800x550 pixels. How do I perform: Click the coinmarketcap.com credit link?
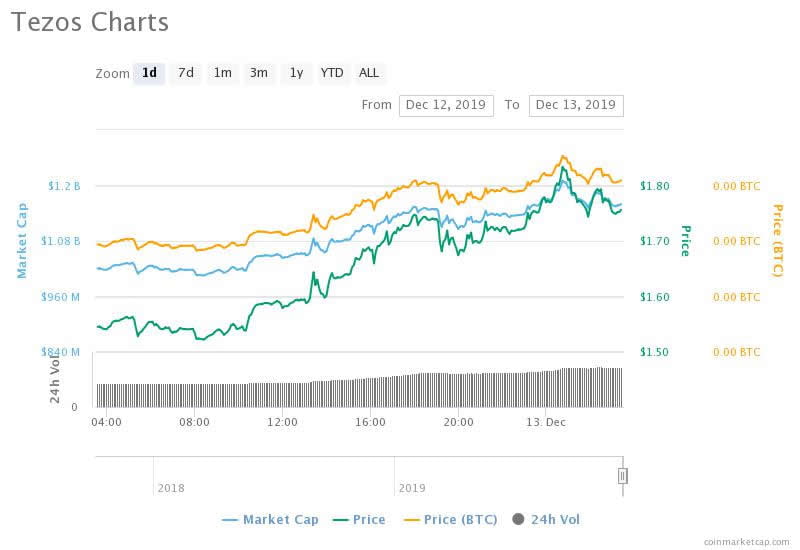click(746, 541)
